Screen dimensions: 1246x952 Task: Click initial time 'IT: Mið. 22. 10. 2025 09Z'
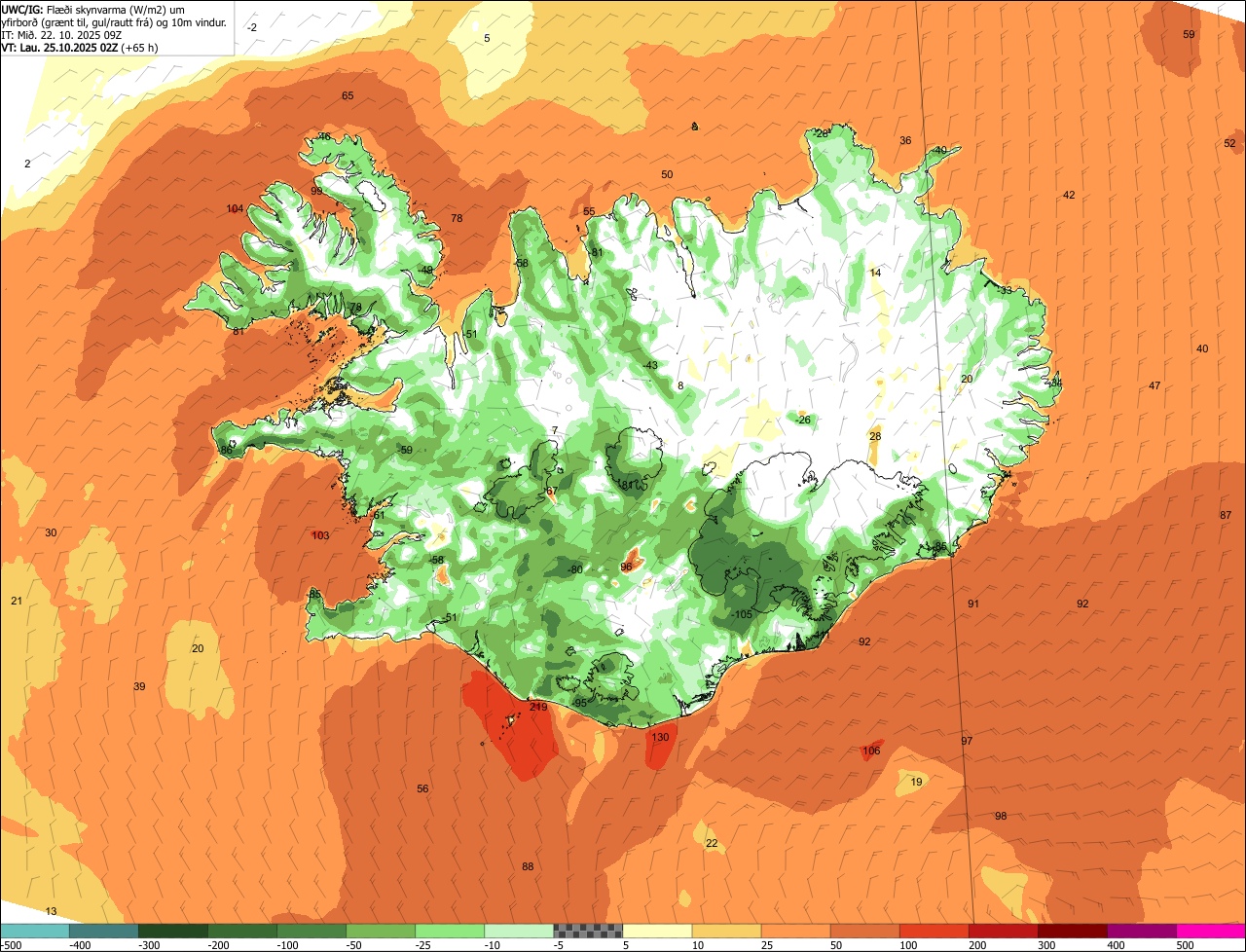(61, 34)
